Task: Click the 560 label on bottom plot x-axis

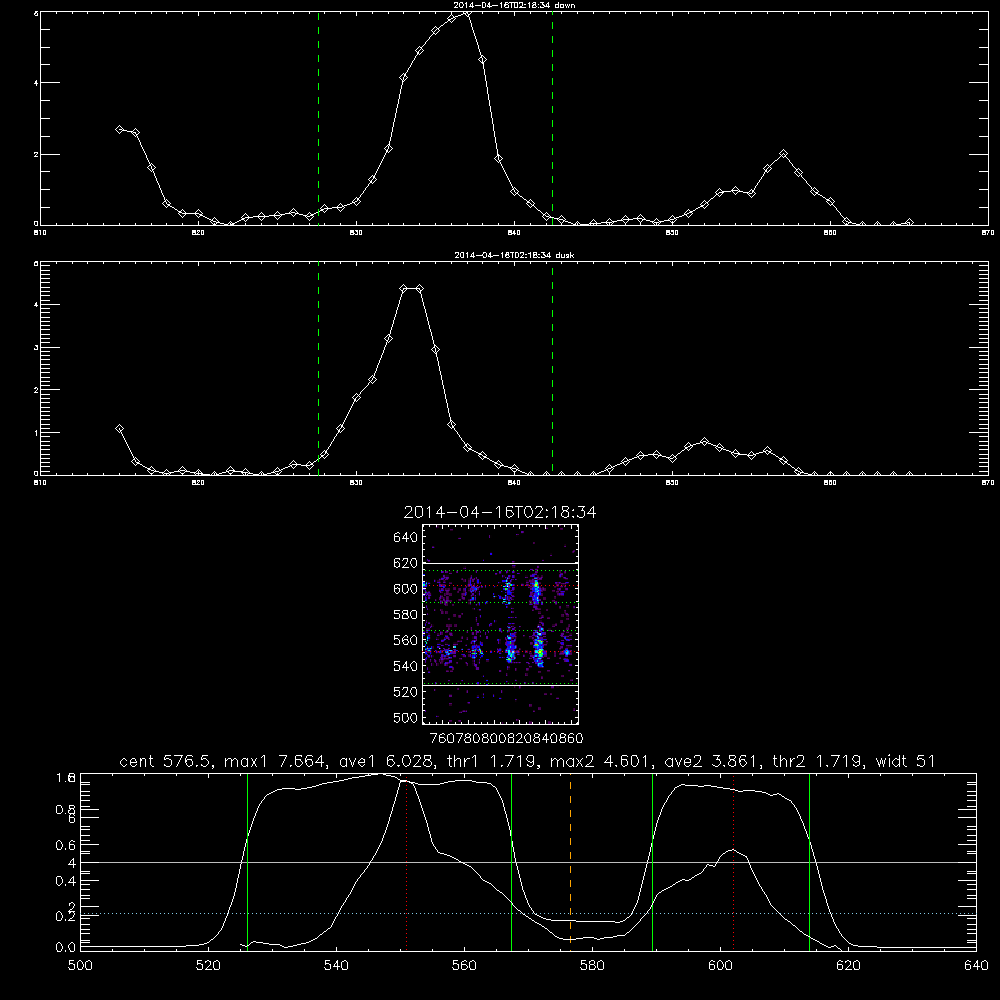Action: point(464,966)
